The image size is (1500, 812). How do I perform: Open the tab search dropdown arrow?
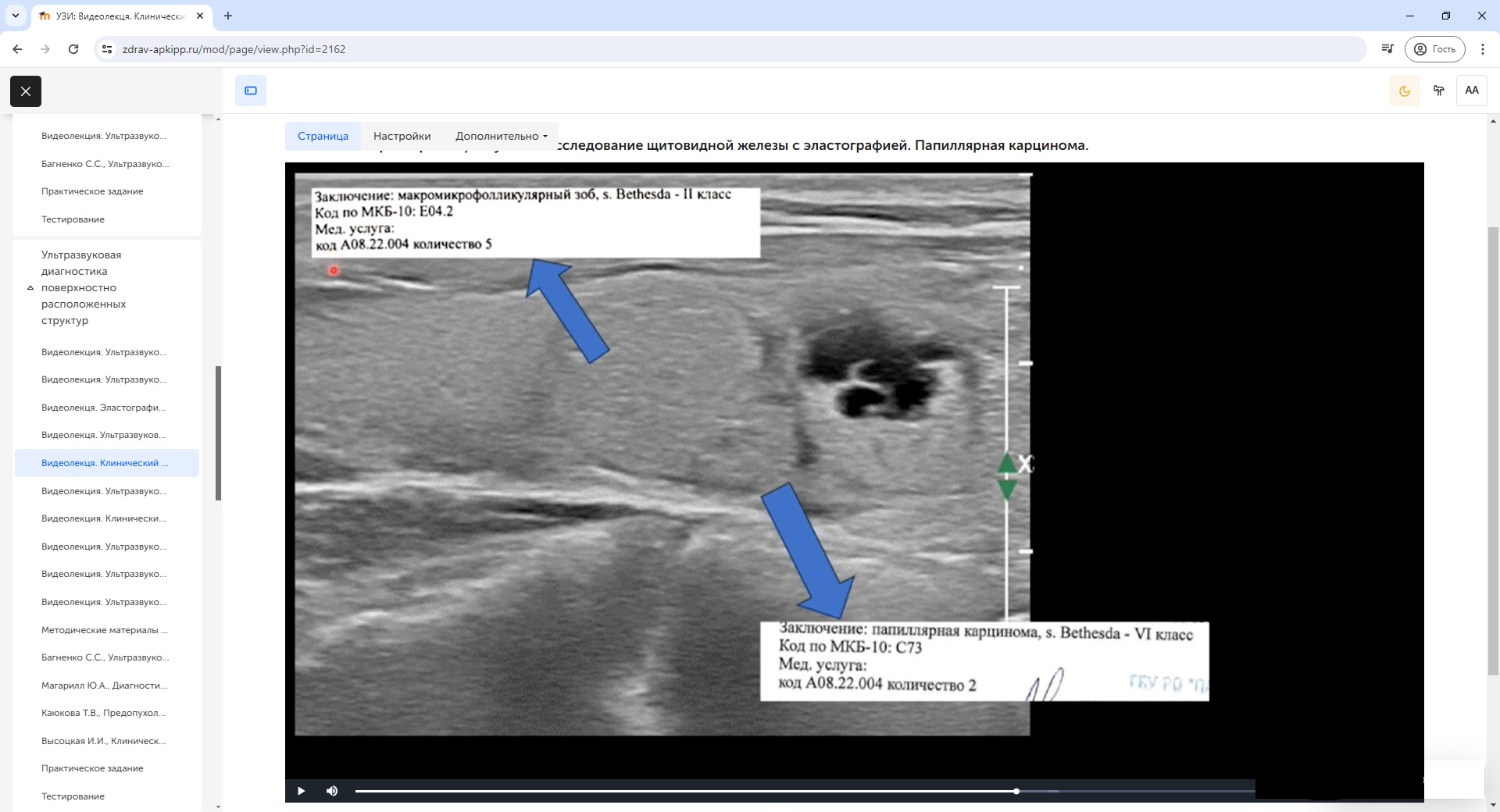click(x=16, y=16)
